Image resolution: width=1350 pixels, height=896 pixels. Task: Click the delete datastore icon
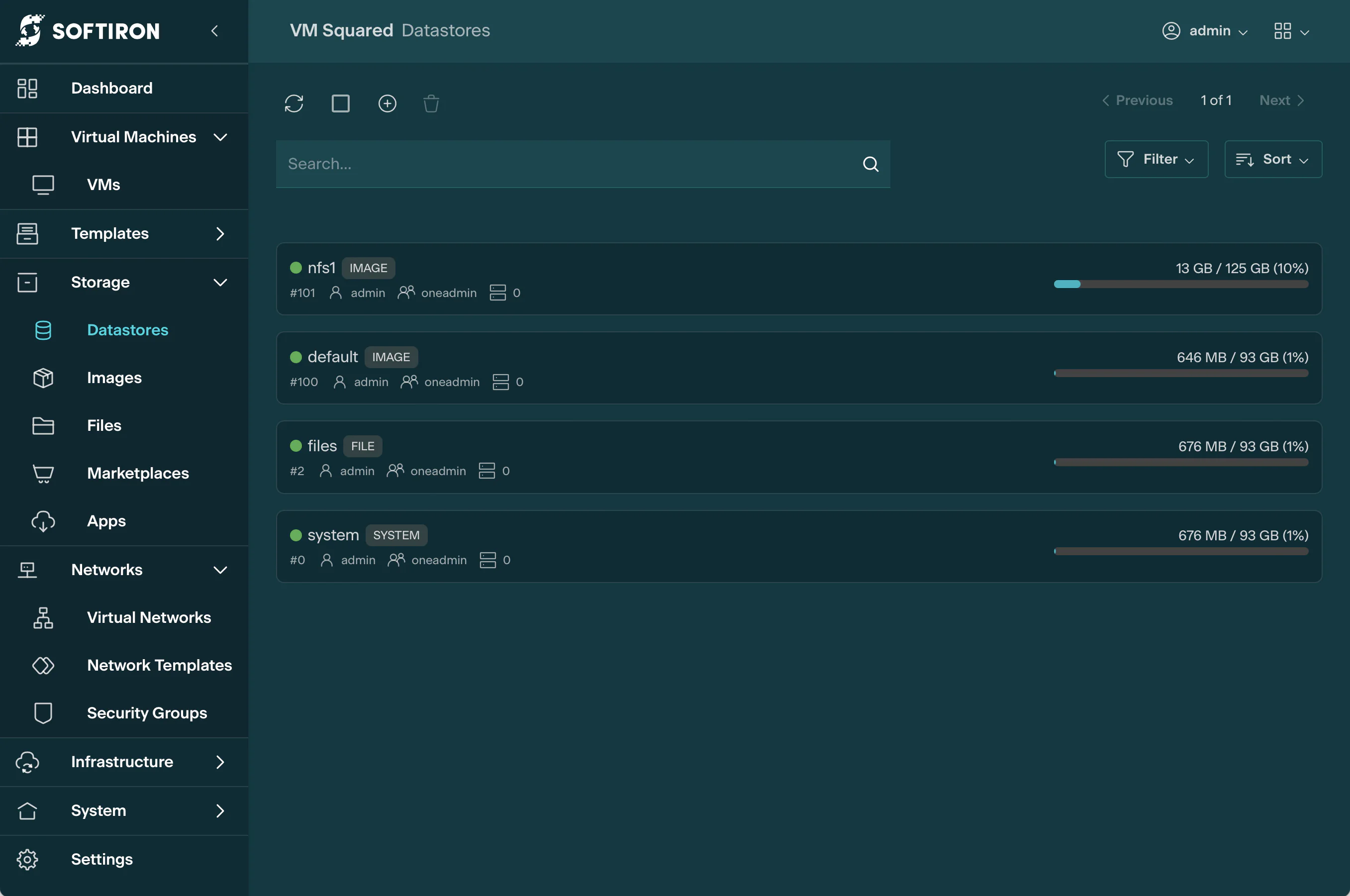coord(431,103)
